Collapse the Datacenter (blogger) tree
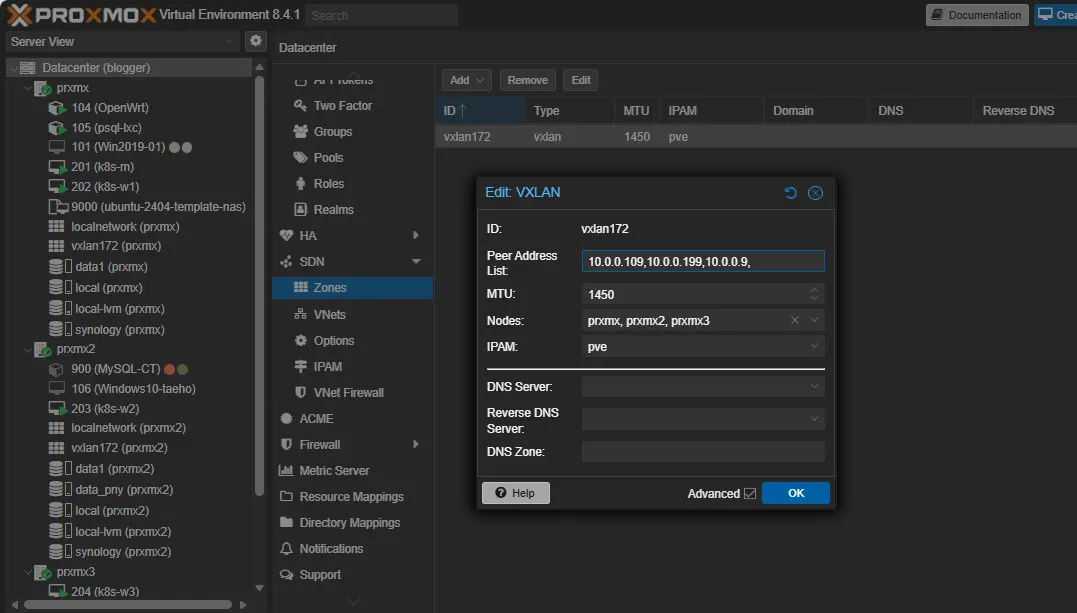The height and width of the screenshot is (613, 1077). coord(14,68)
